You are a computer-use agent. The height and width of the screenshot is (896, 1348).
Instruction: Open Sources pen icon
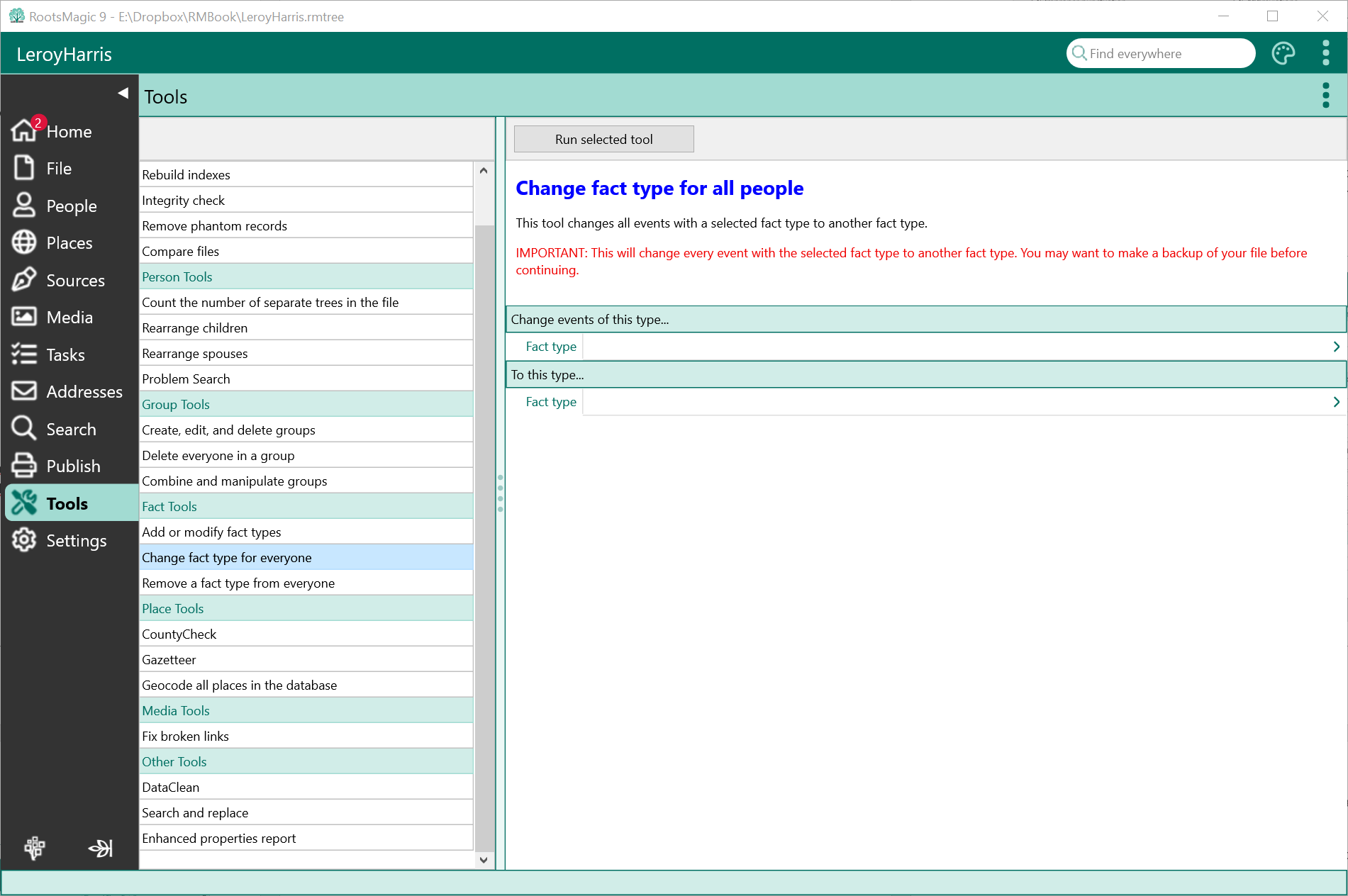point(24,280)
